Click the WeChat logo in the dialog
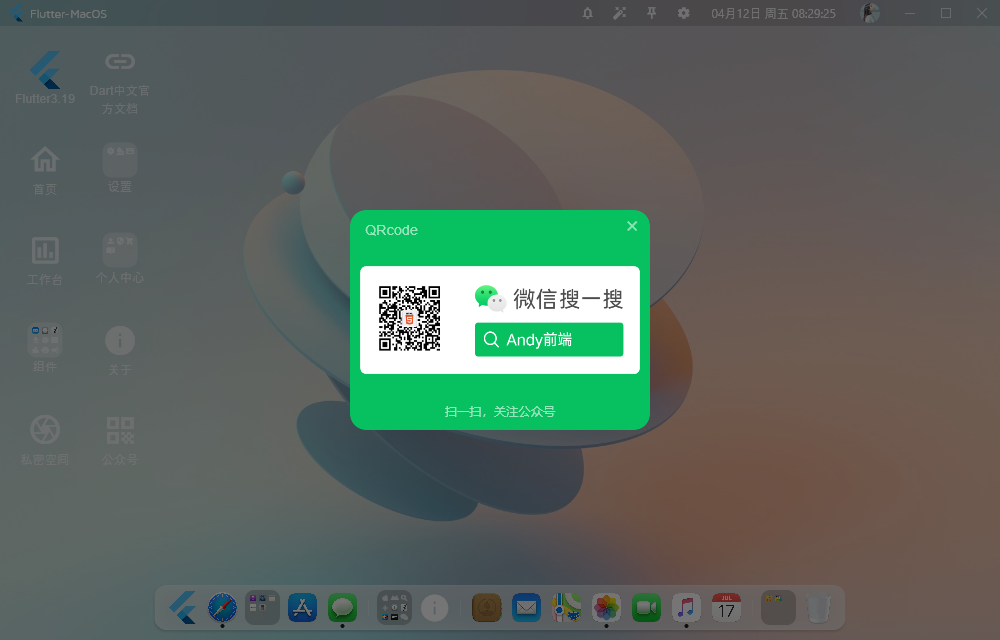This screenshot has height=640, width=1000. [x=490, y=298]
